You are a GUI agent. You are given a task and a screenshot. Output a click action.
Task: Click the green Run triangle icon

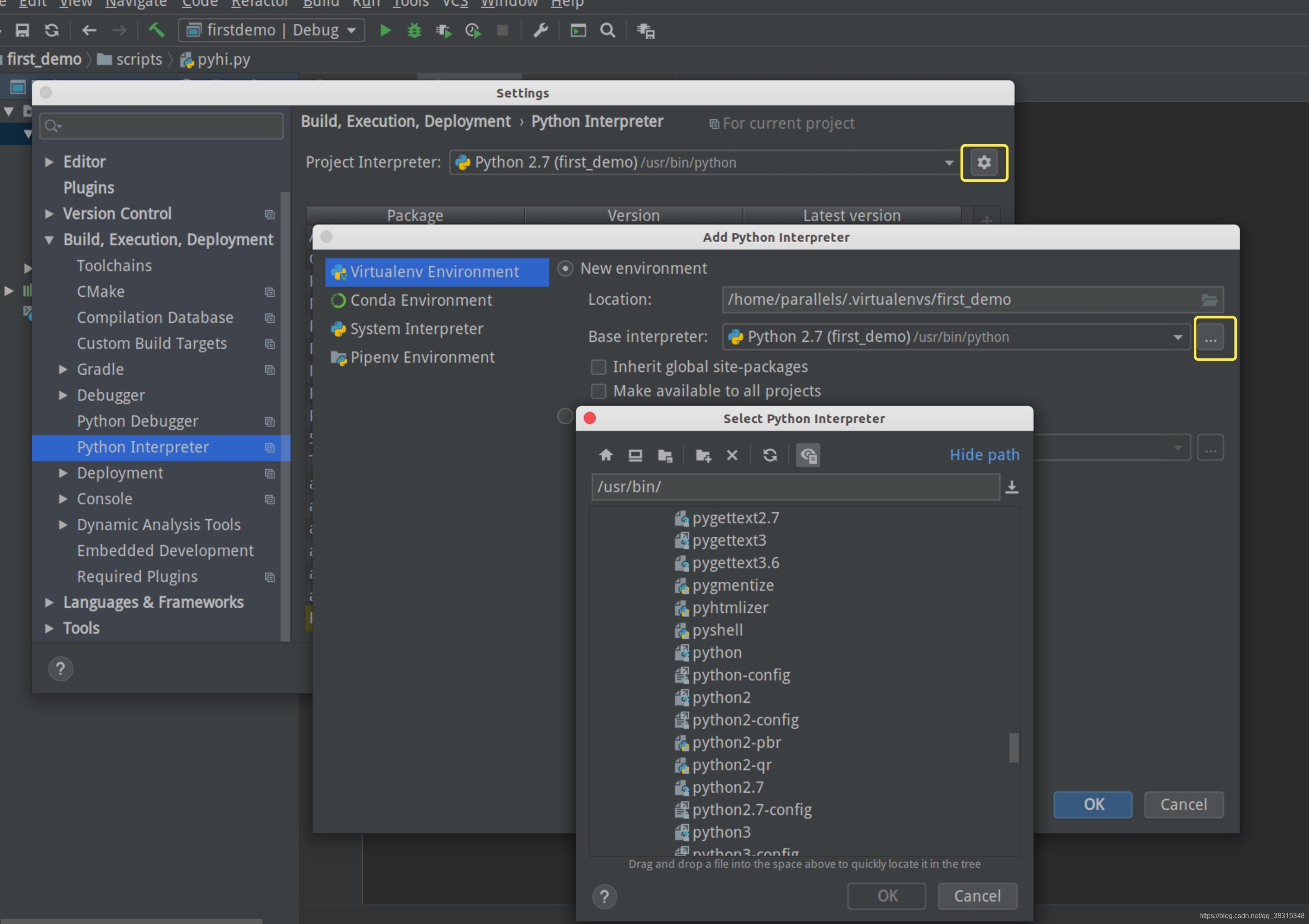tap(386, 30)
